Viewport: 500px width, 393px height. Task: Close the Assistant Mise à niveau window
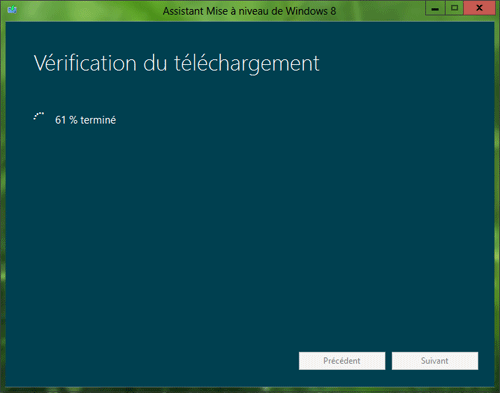(x=479, y=8)
